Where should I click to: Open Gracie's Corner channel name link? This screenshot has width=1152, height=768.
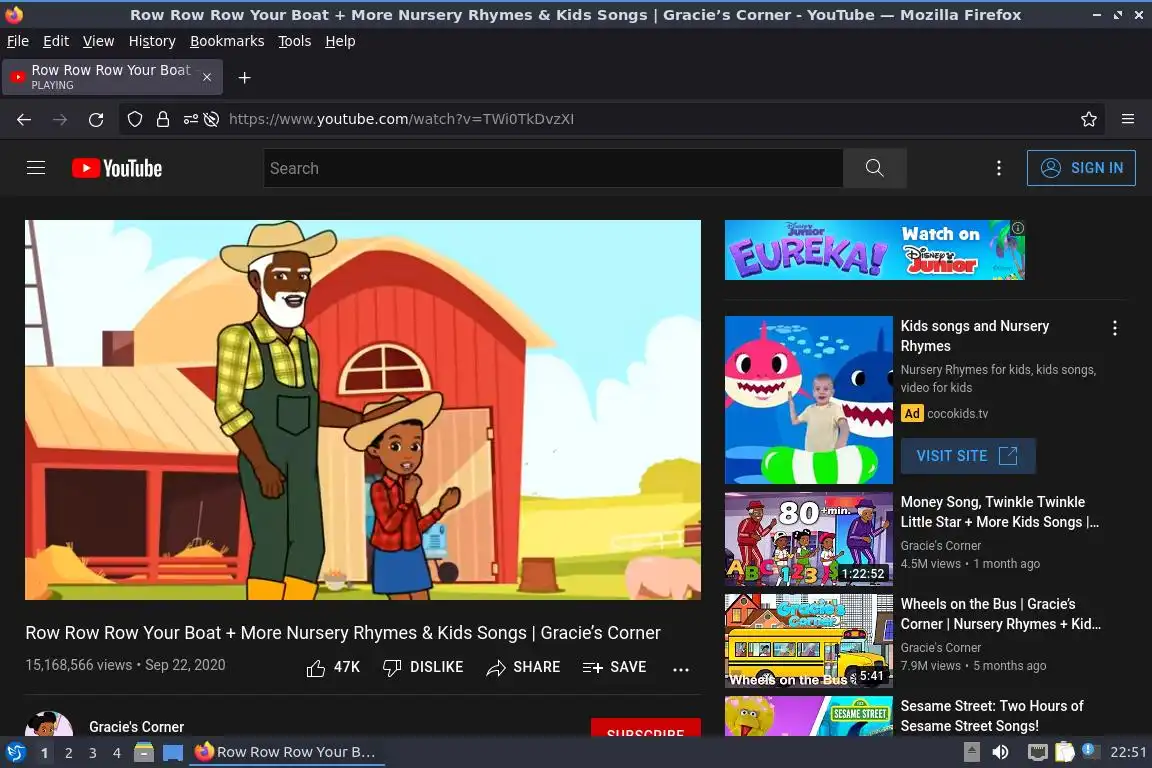137,727
